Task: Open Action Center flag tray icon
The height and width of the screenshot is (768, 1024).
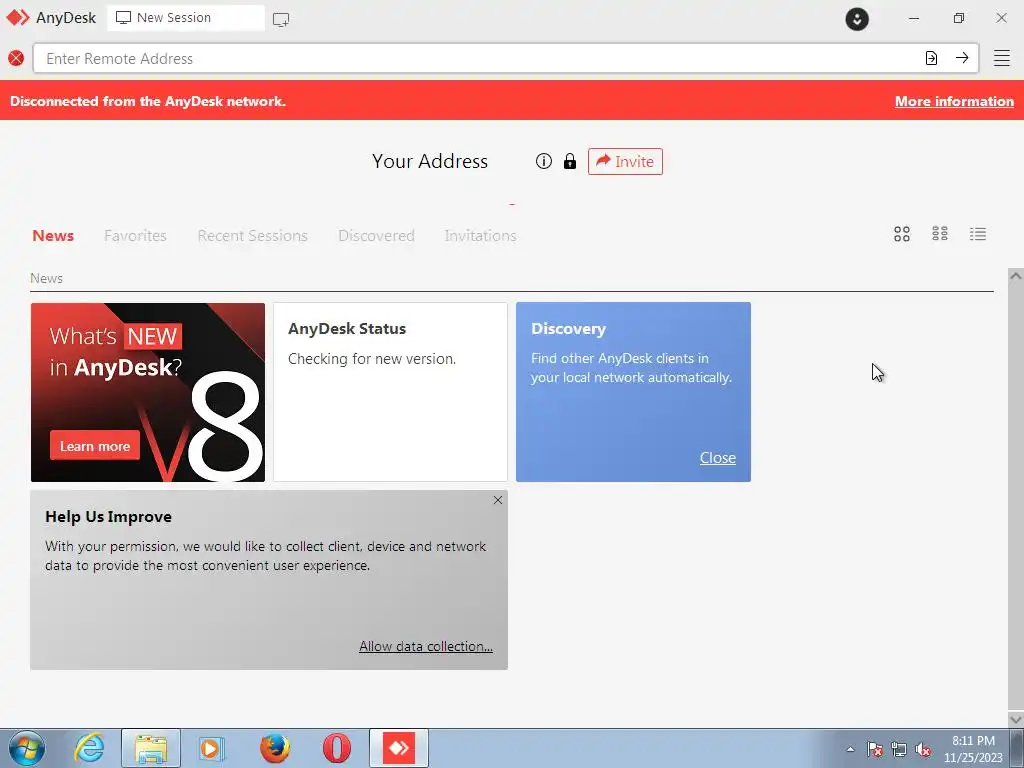Action: tap(874, 749)
